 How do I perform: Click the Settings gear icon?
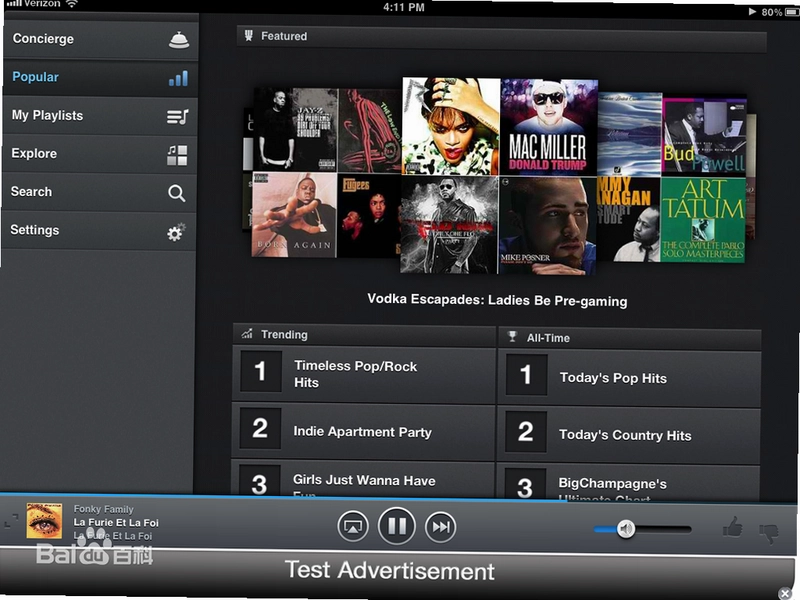pos(177,232)
